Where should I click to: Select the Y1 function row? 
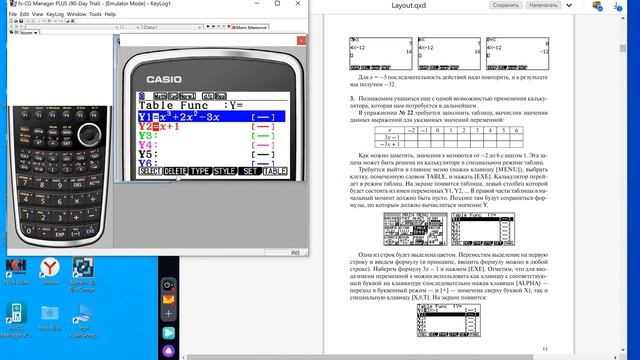pos(211,117)
